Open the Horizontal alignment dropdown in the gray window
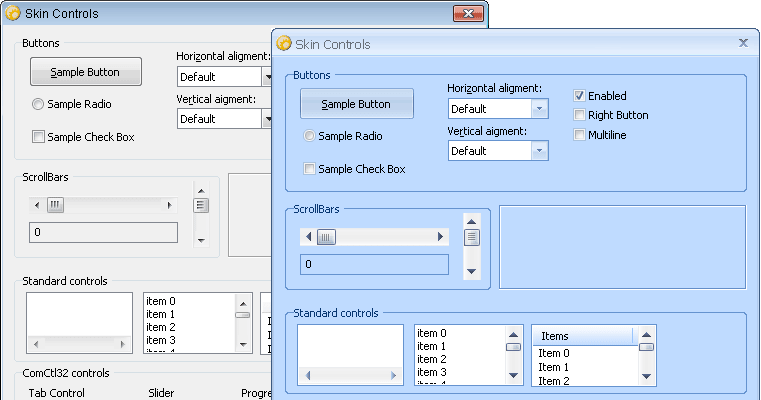 (x=267, y=77)
